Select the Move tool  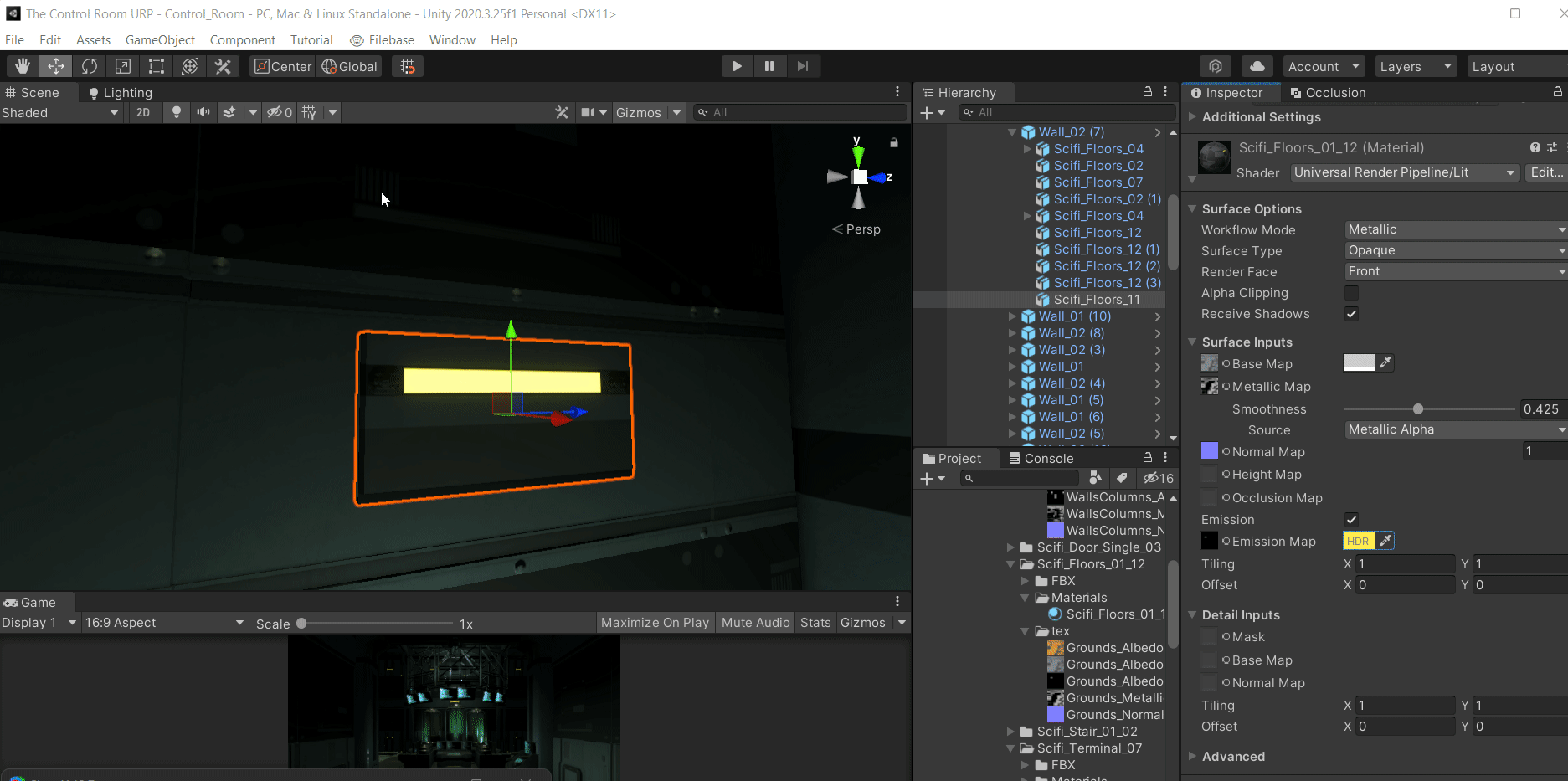pos(56,66)
